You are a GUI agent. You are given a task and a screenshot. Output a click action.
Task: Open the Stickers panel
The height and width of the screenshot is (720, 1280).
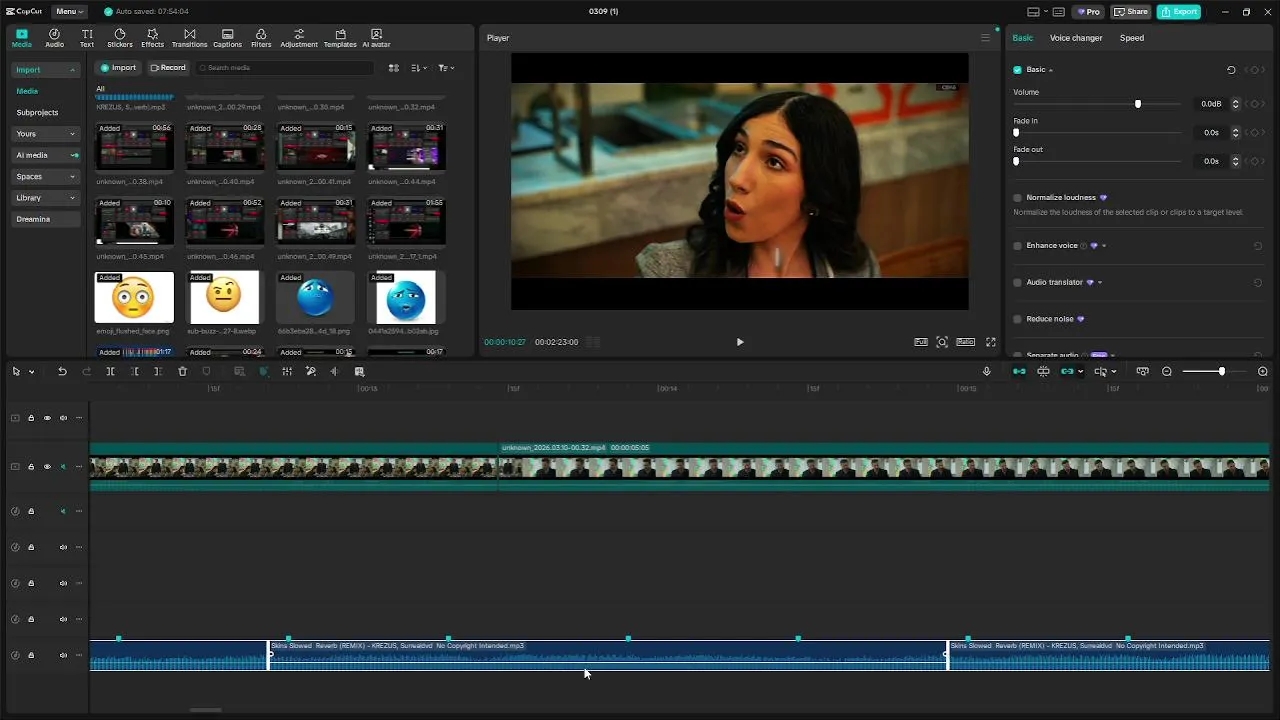pos(119,38)
